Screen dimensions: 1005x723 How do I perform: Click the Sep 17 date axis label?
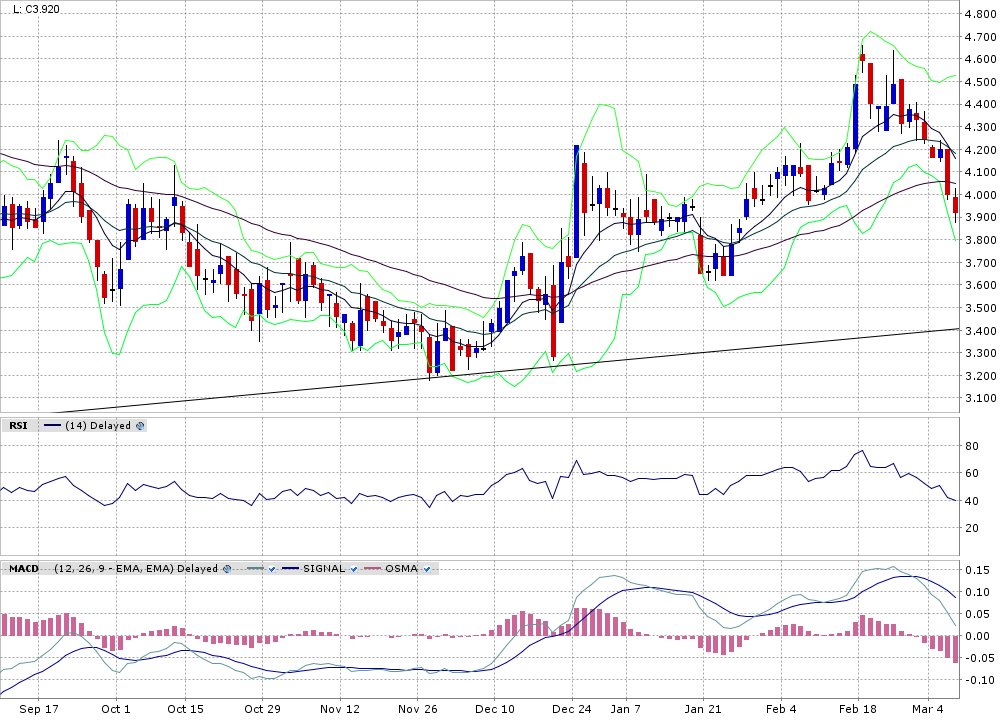[x=38, y=709]
